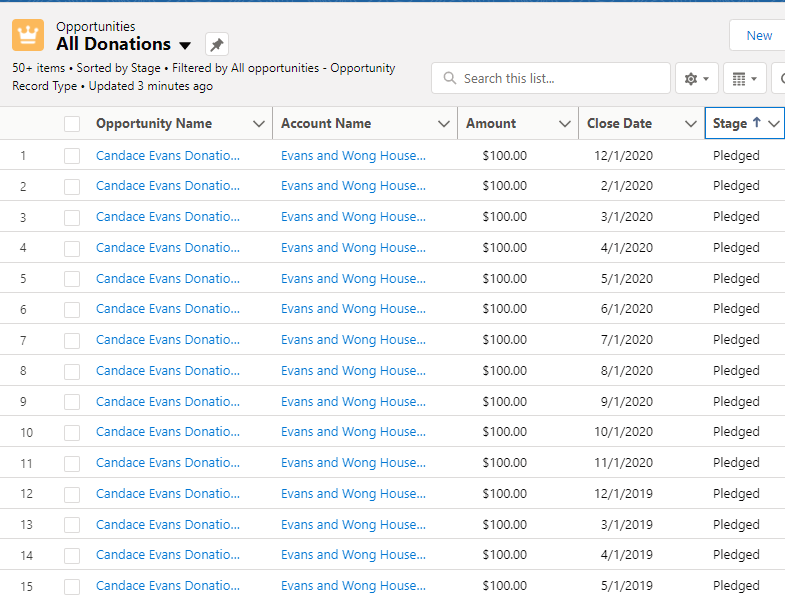Click the New opportunity button

(758, 35)
